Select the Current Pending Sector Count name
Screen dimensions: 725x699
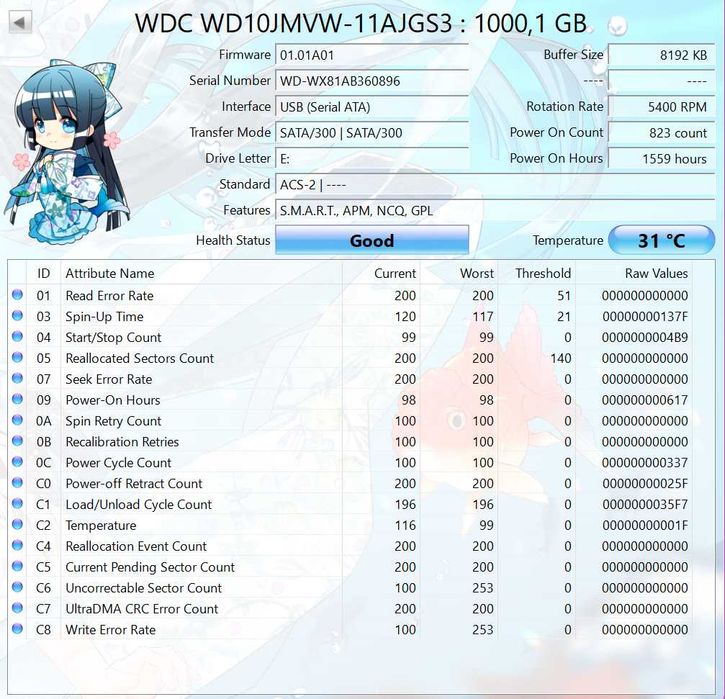(150, 567)
